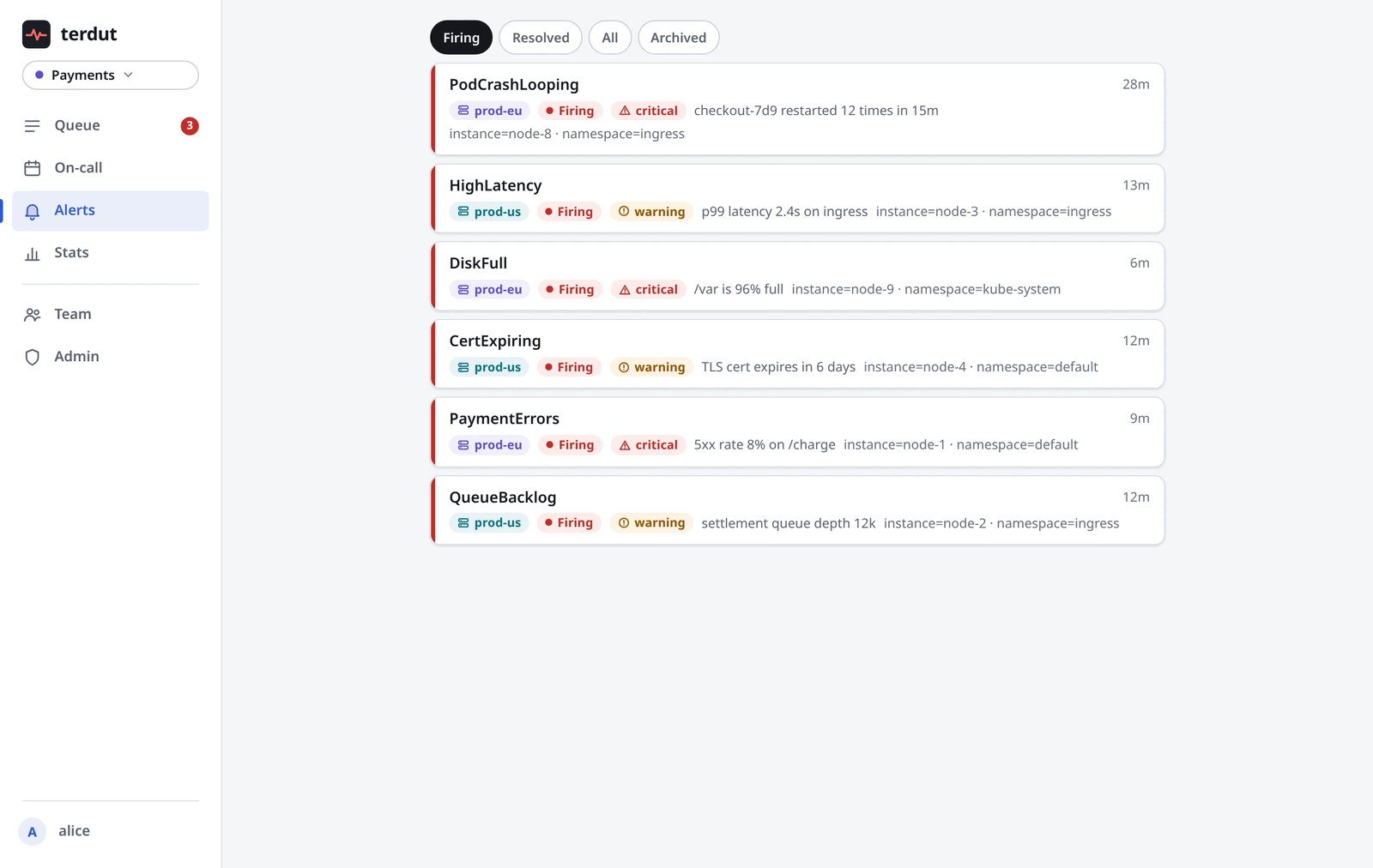Click alice's avatar circle
The image size is (1373, 868).
pyautogui.click(x=33, y=831)
